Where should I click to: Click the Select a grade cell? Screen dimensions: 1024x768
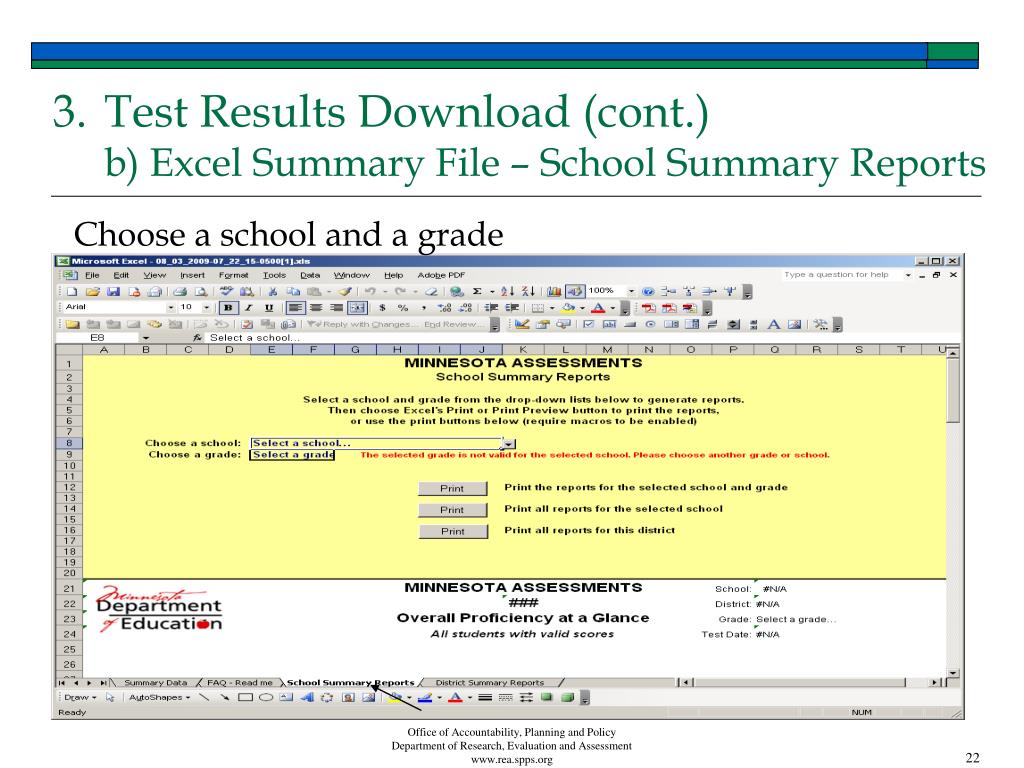292,455
